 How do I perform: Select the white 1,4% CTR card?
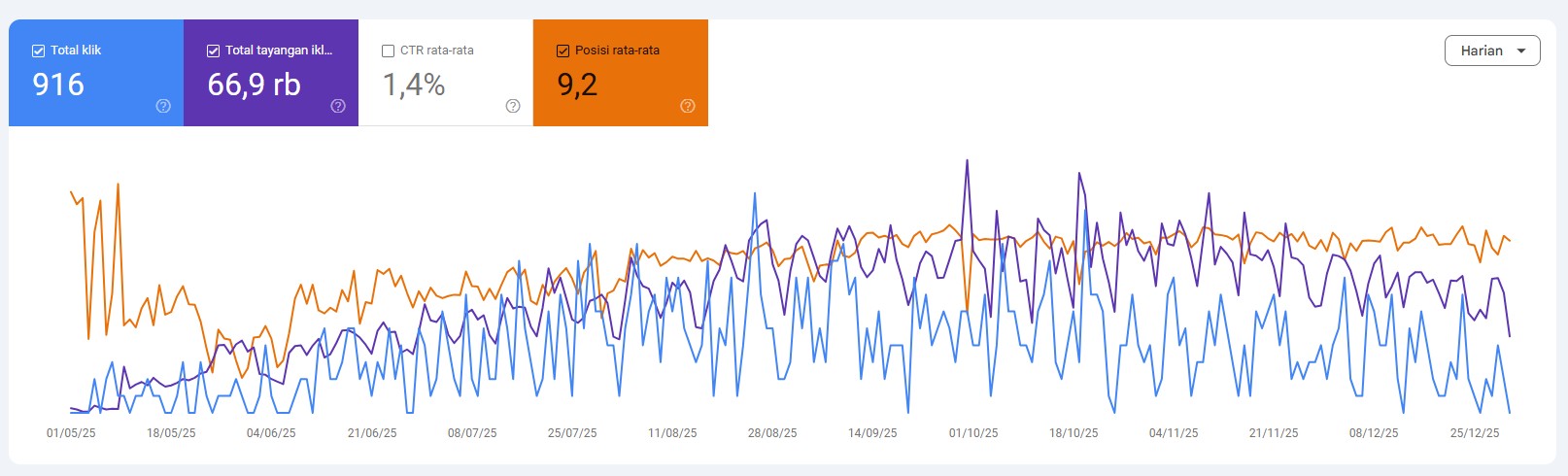click(446, 73)
